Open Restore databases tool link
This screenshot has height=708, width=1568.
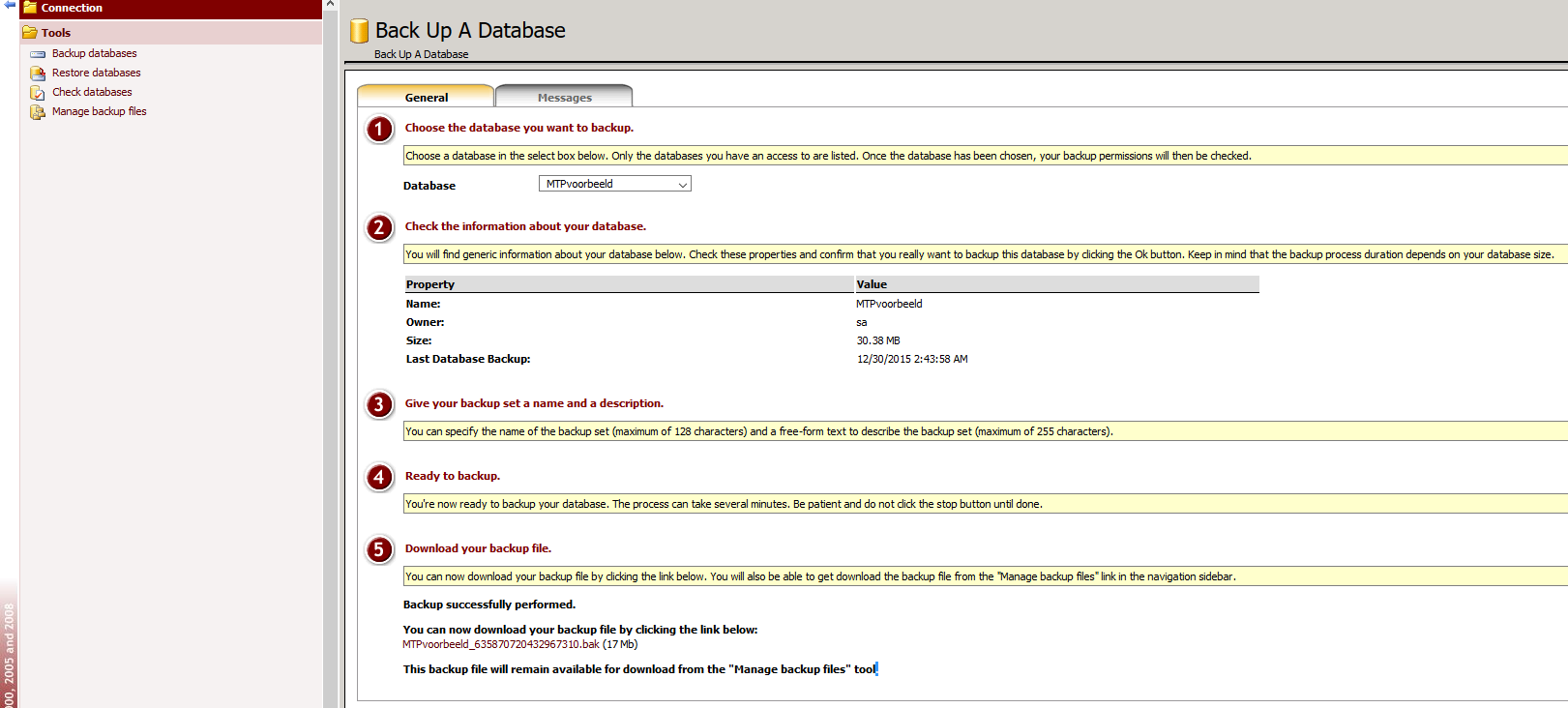[97, 74]
